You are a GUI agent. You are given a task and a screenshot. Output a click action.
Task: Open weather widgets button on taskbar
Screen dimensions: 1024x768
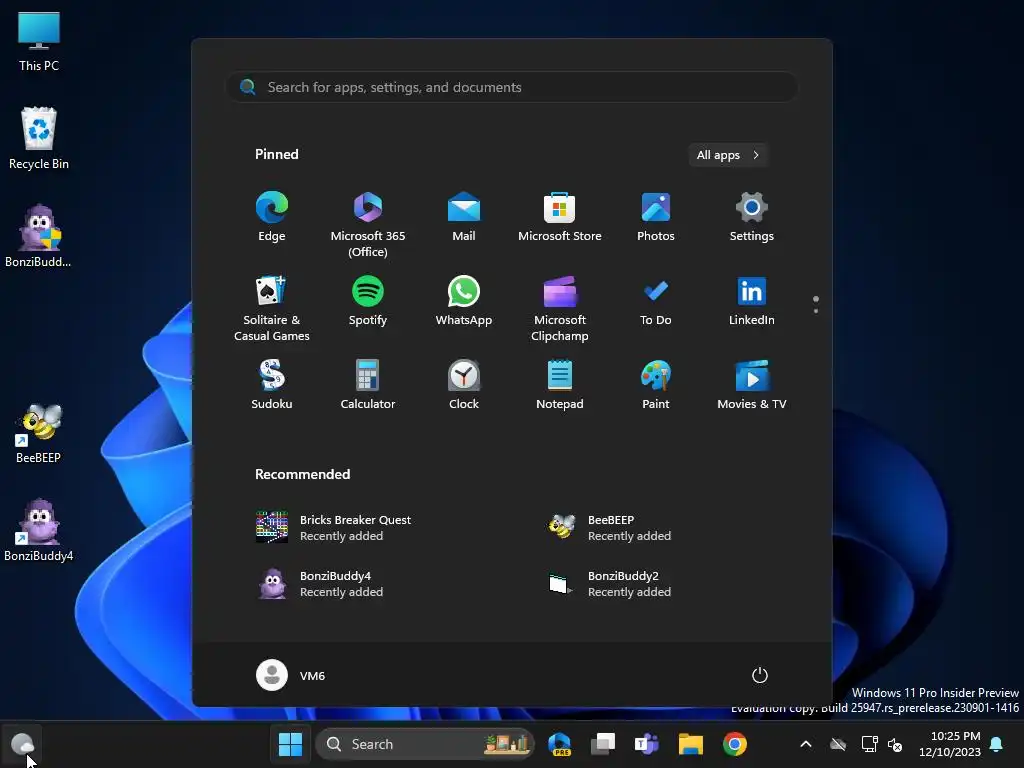click(x=22, y=744)
